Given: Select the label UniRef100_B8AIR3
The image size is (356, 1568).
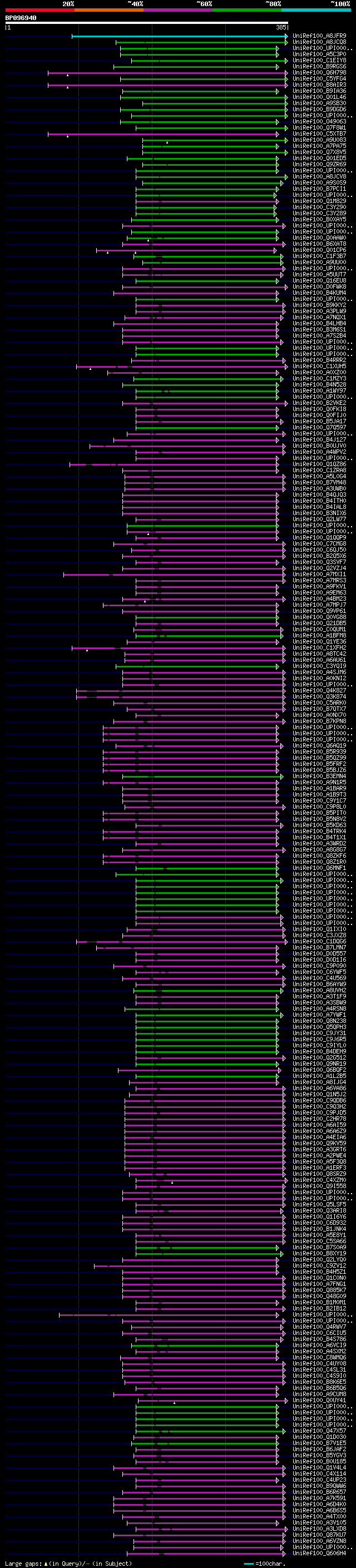Looking at the screenshot, I should 319,85.
